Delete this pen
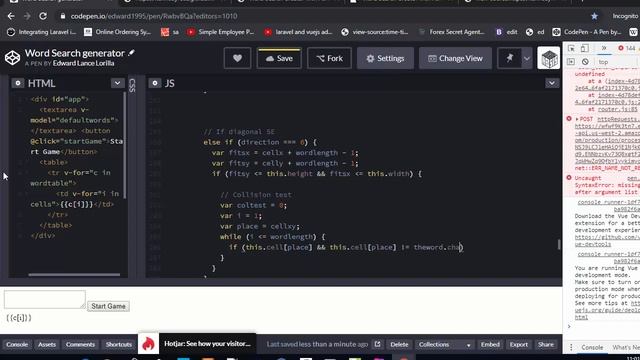This screenshot has width=640, height=360. tap(399, 344)
